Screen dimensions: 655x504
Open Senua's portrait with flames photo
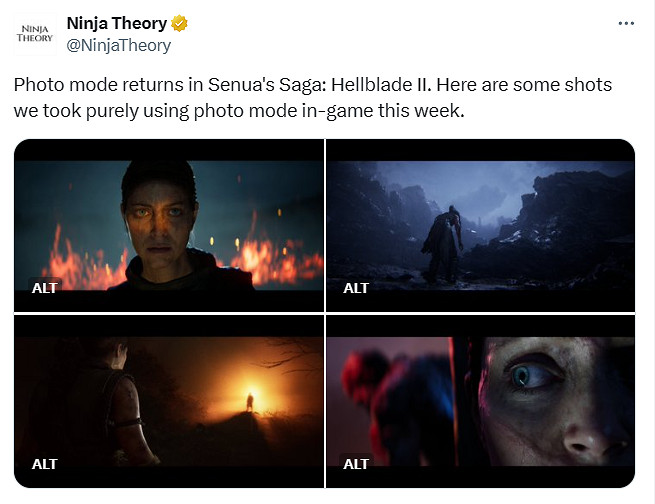pos(169,225)
